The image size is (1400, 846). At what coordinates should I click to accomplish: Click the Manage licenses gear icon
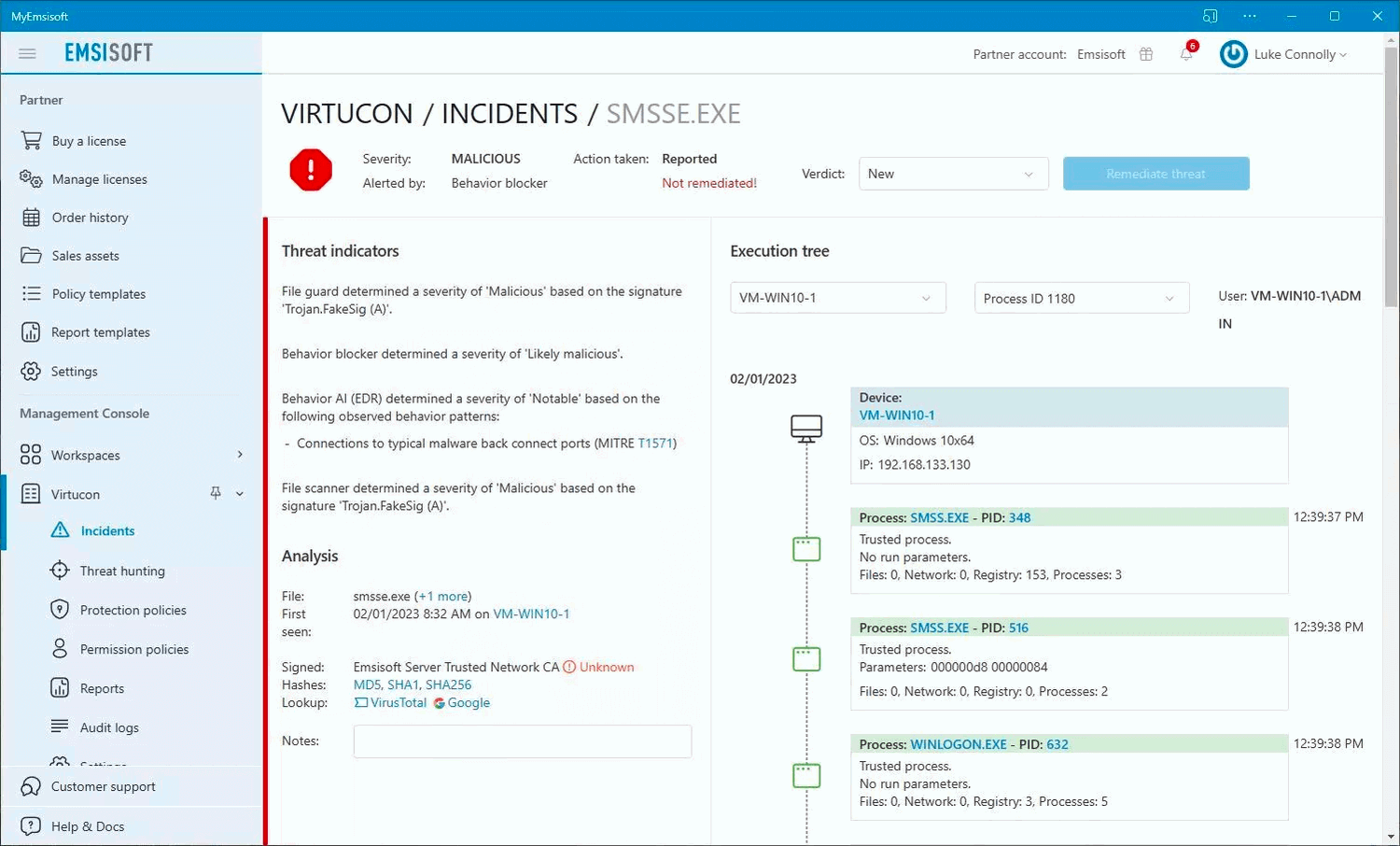31,178
